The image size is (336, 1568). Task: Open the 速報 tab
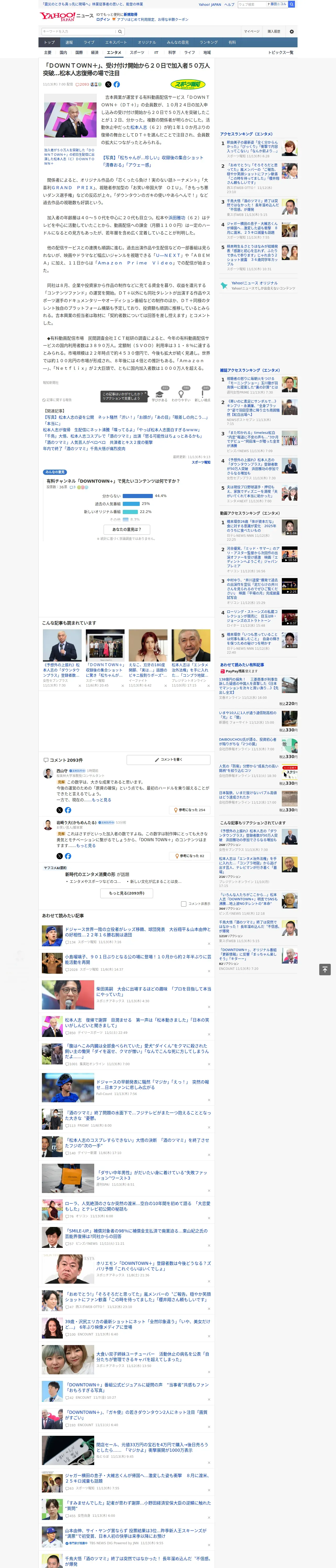[69, 43]
